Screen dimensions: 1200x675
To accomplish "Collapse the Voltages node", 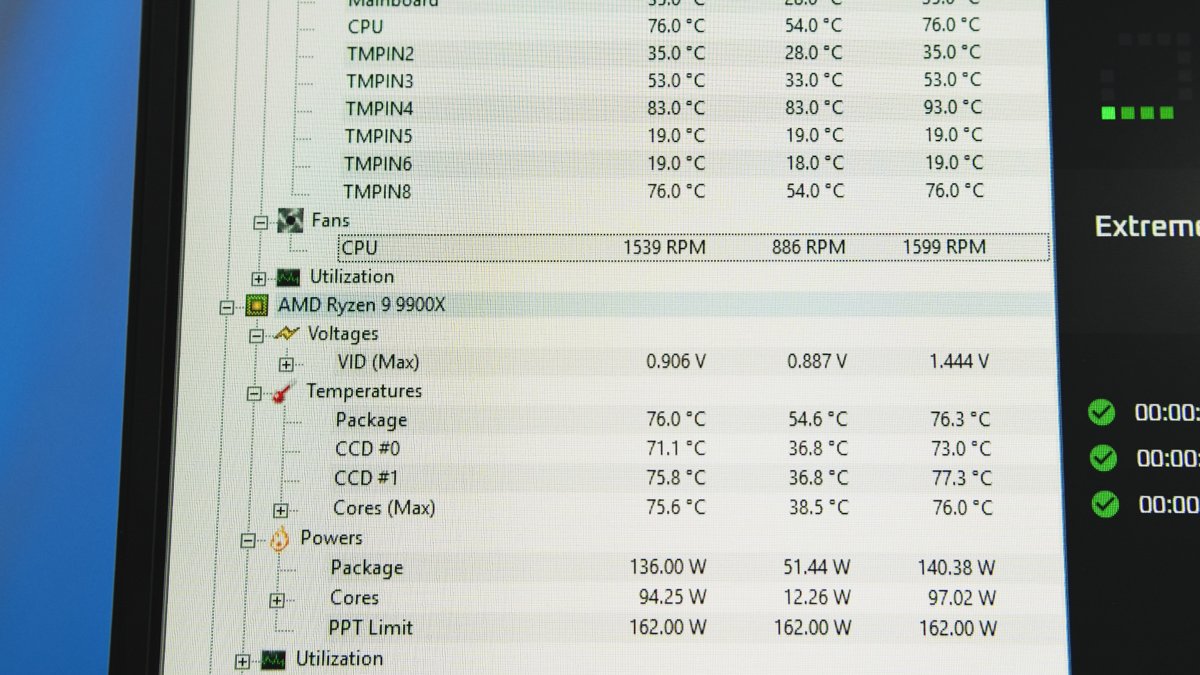I will pos(256,335).
